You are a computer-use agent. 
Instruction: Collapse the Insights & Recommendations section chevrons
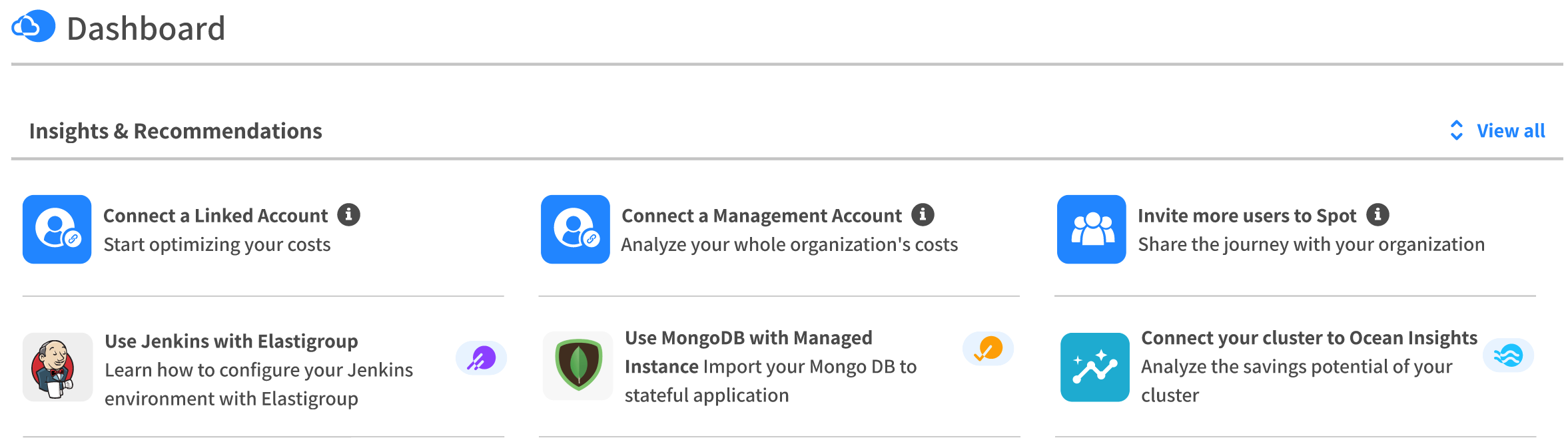(1457, 130)
